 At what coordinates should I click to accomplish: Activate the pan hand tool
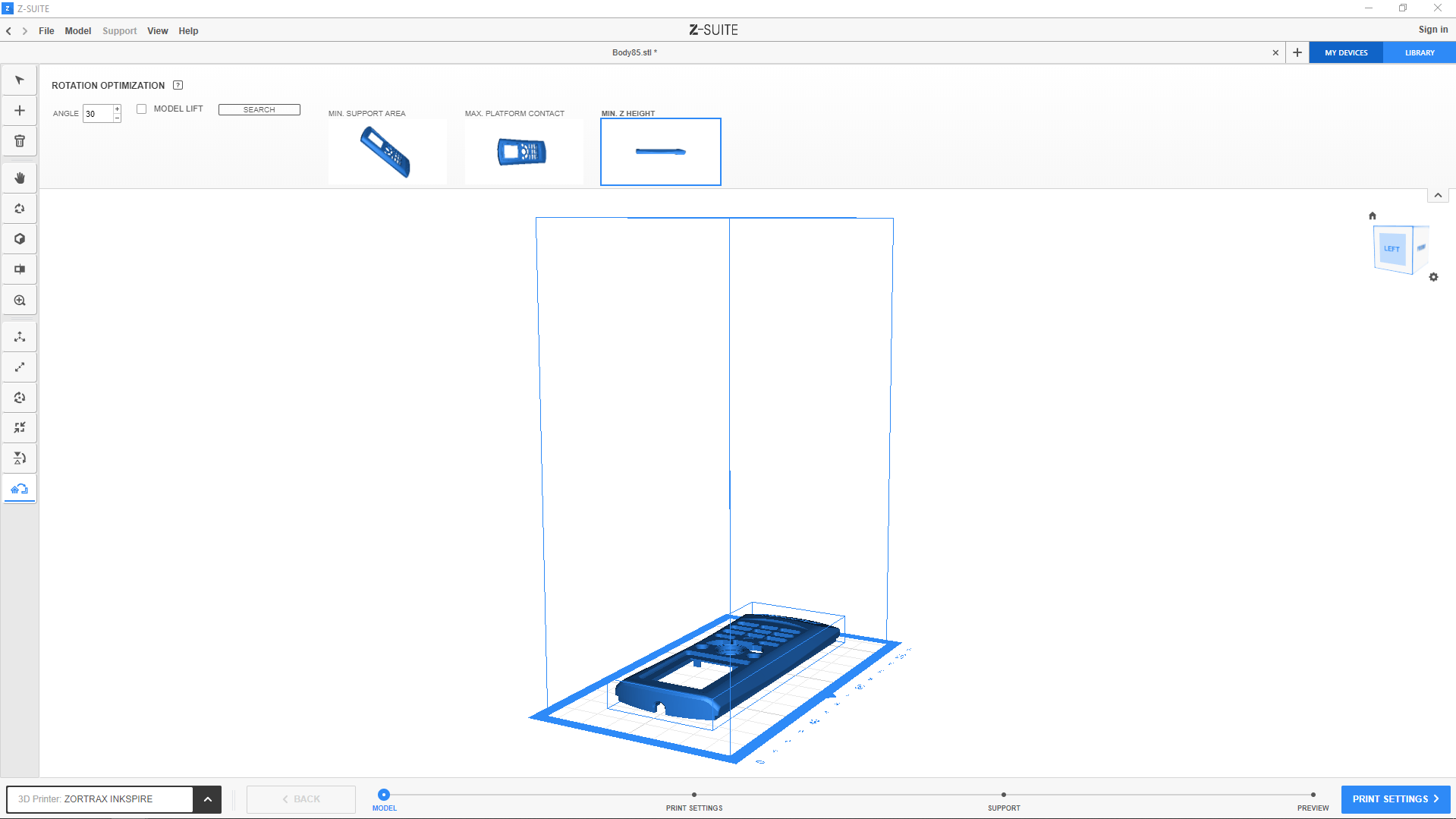tap(20, 178)
